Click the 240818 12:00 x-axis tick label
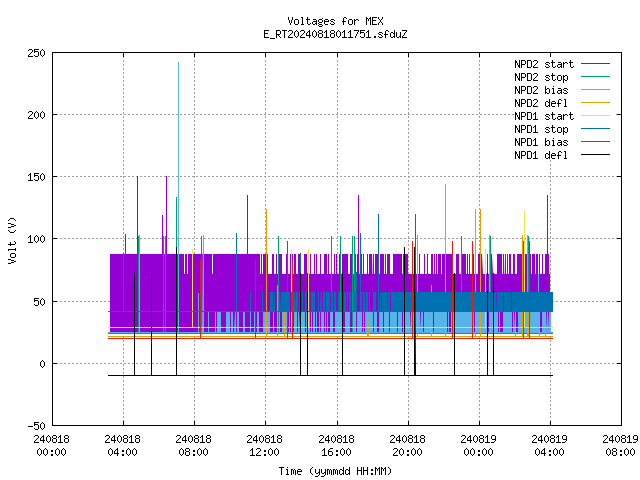Image resolution: width=640 pixels, height=480 pixels. coord(264,446)
